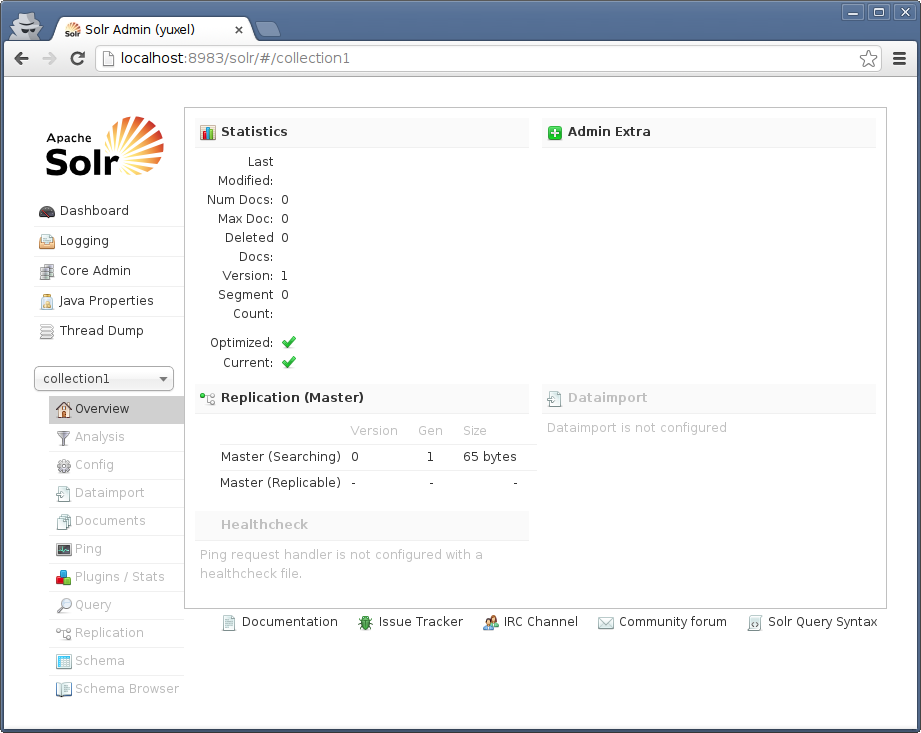
Task: Click the sidebar Replication icon
Action: pos(63,634)
